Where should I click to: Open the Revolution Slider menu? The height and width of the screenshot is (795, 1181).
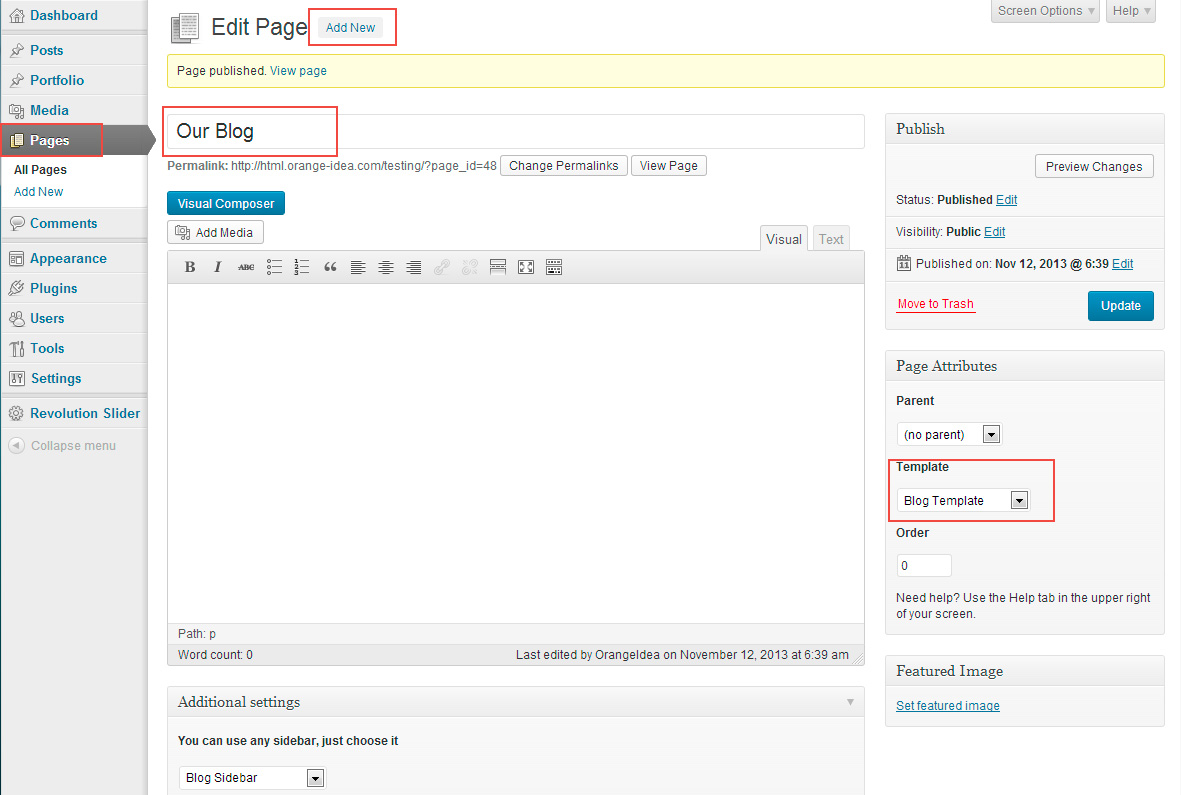tap(74, 413)
